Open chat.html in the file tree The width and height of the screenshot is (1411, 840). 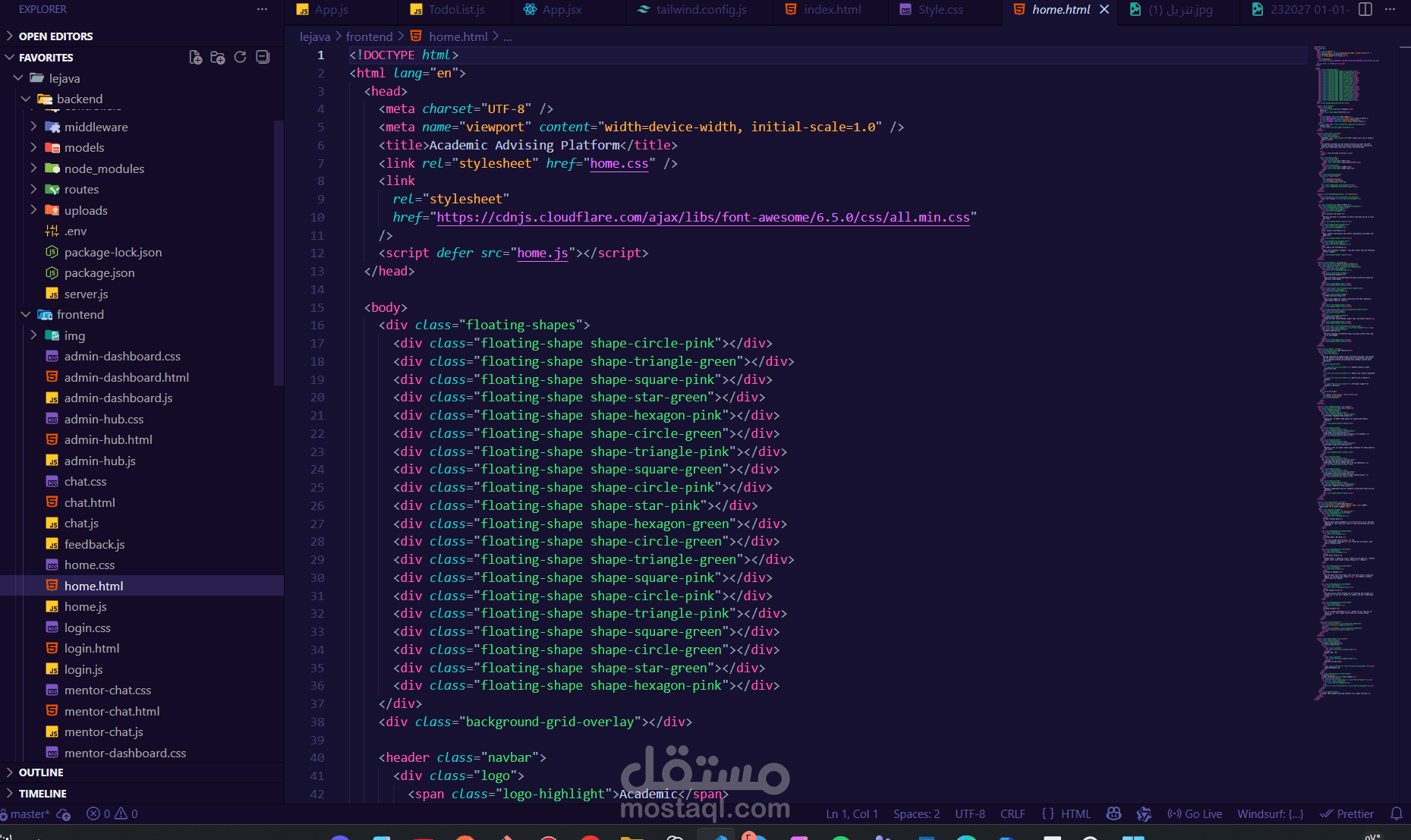(x=90, y=502)
